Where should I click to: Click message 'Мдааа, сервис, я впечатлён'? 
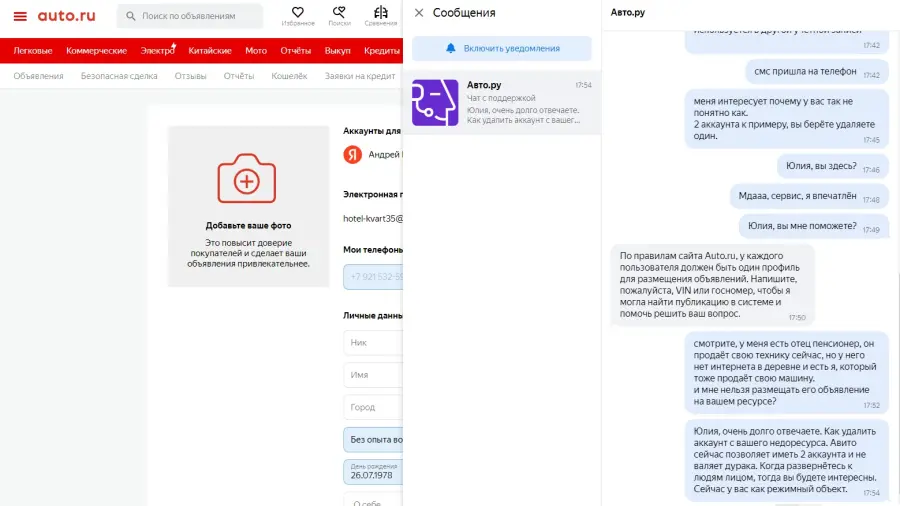[809, 196]
